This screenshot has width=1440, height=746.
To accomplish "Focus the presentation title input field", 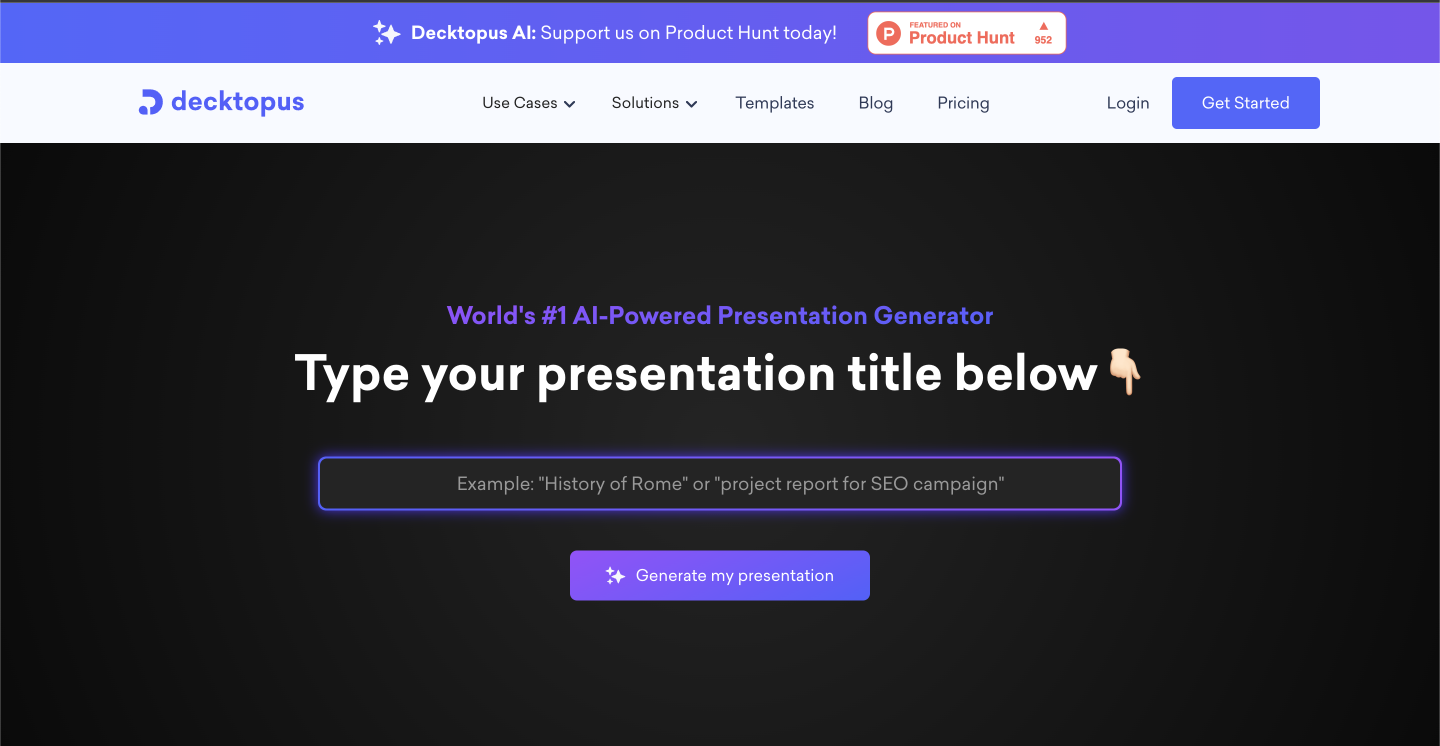I will point(720,484).
